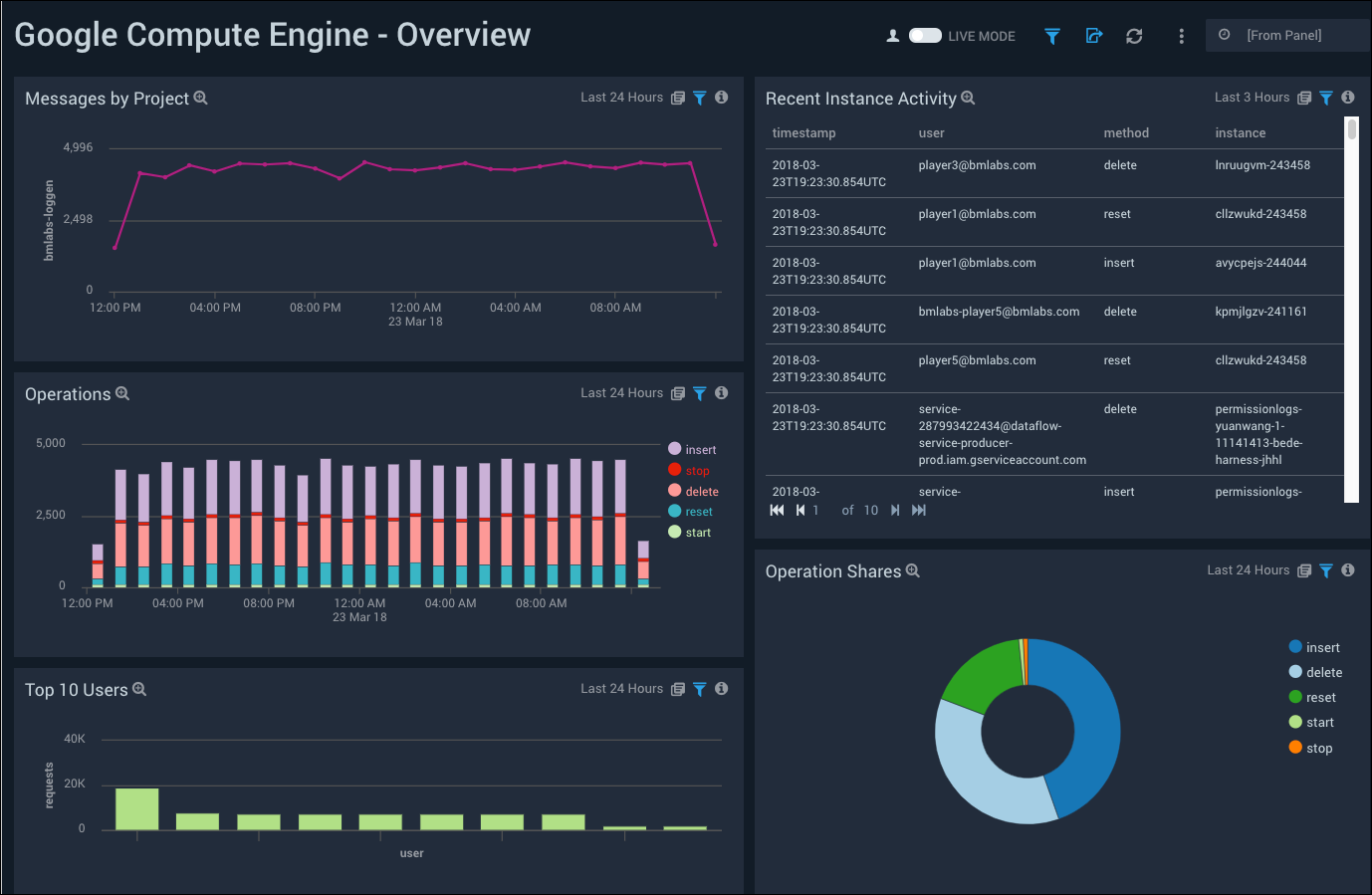Viewport: 1372px width, 895px height.
Task: Open the filter icon on Recent Instance Activity
Action: pos(1325,97)
